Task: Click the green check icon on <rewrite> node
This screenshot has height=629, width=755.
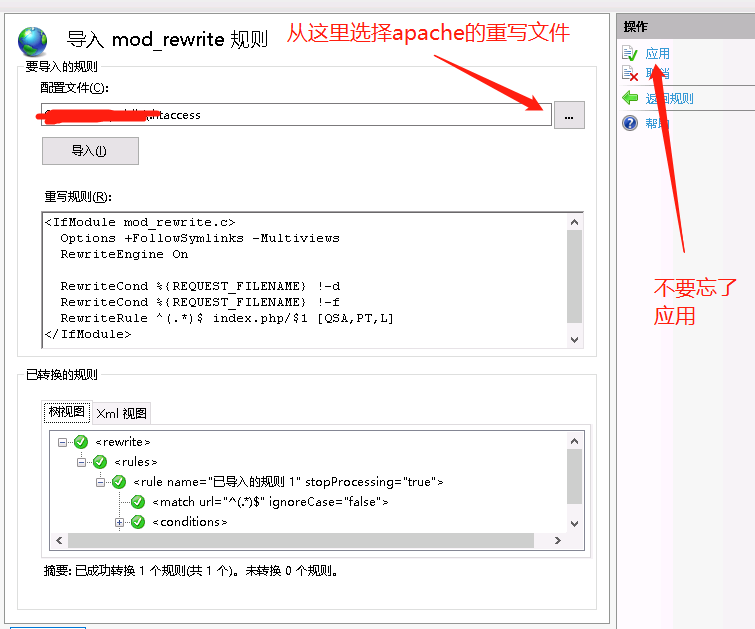Action: [81, 442]
